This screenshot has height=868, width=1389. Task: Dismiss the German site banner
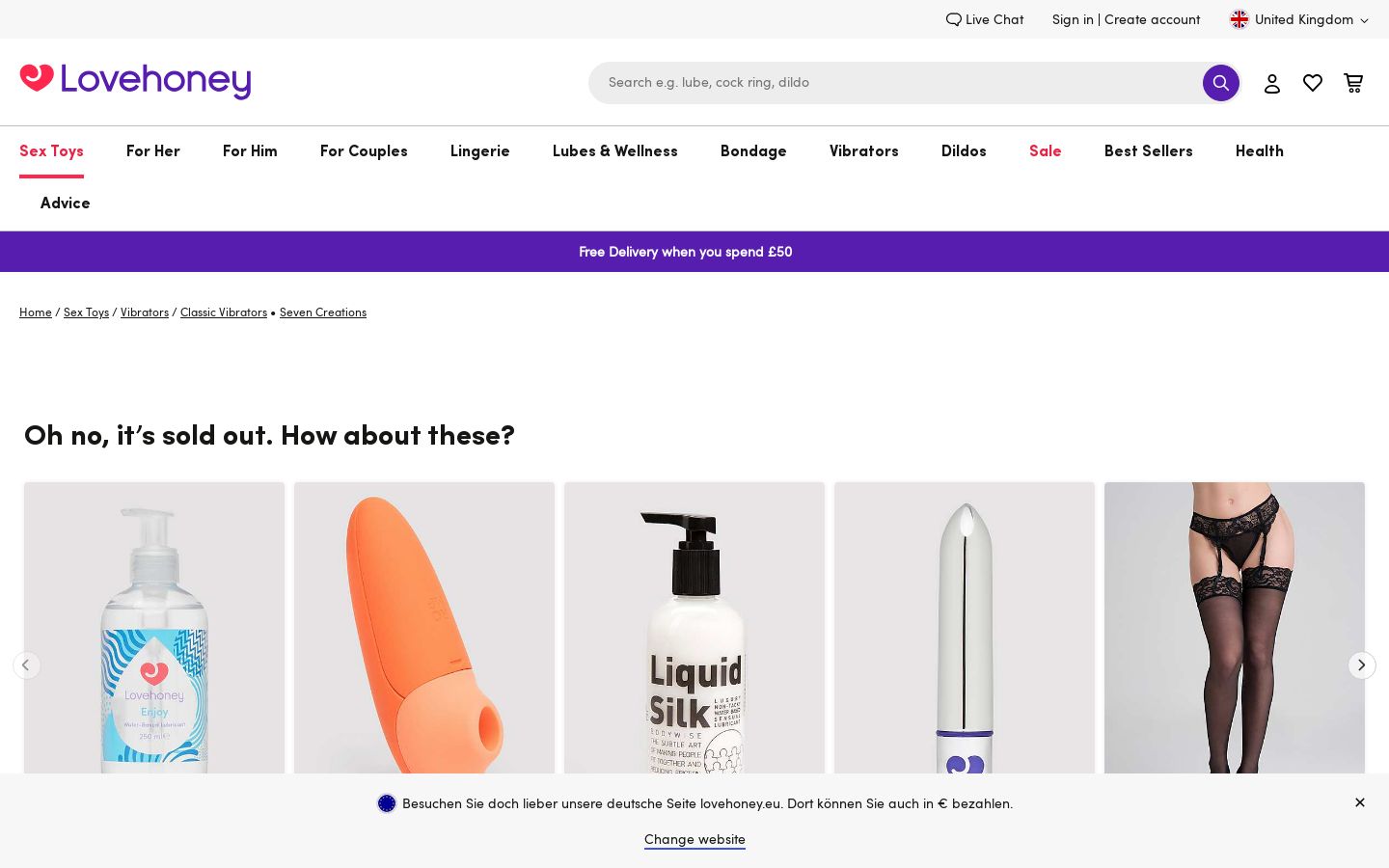point(1360,802)
